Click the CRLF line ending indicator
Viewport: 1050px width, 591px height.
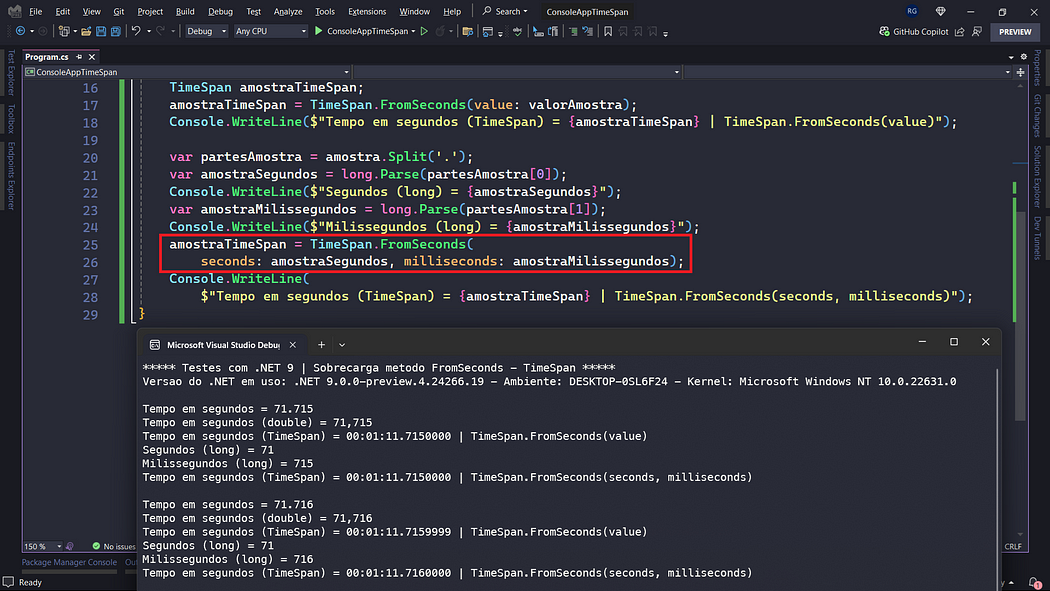click(x=1013, y=546)
